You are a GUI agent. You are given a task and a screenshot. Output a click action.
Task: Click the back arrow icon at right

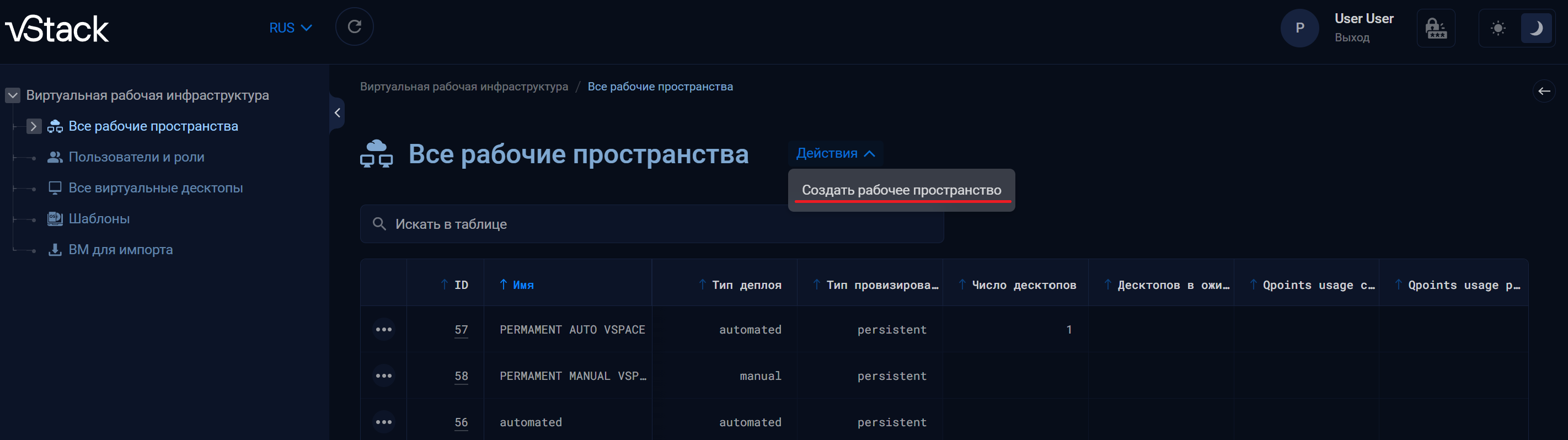(x=1544, y=92)
